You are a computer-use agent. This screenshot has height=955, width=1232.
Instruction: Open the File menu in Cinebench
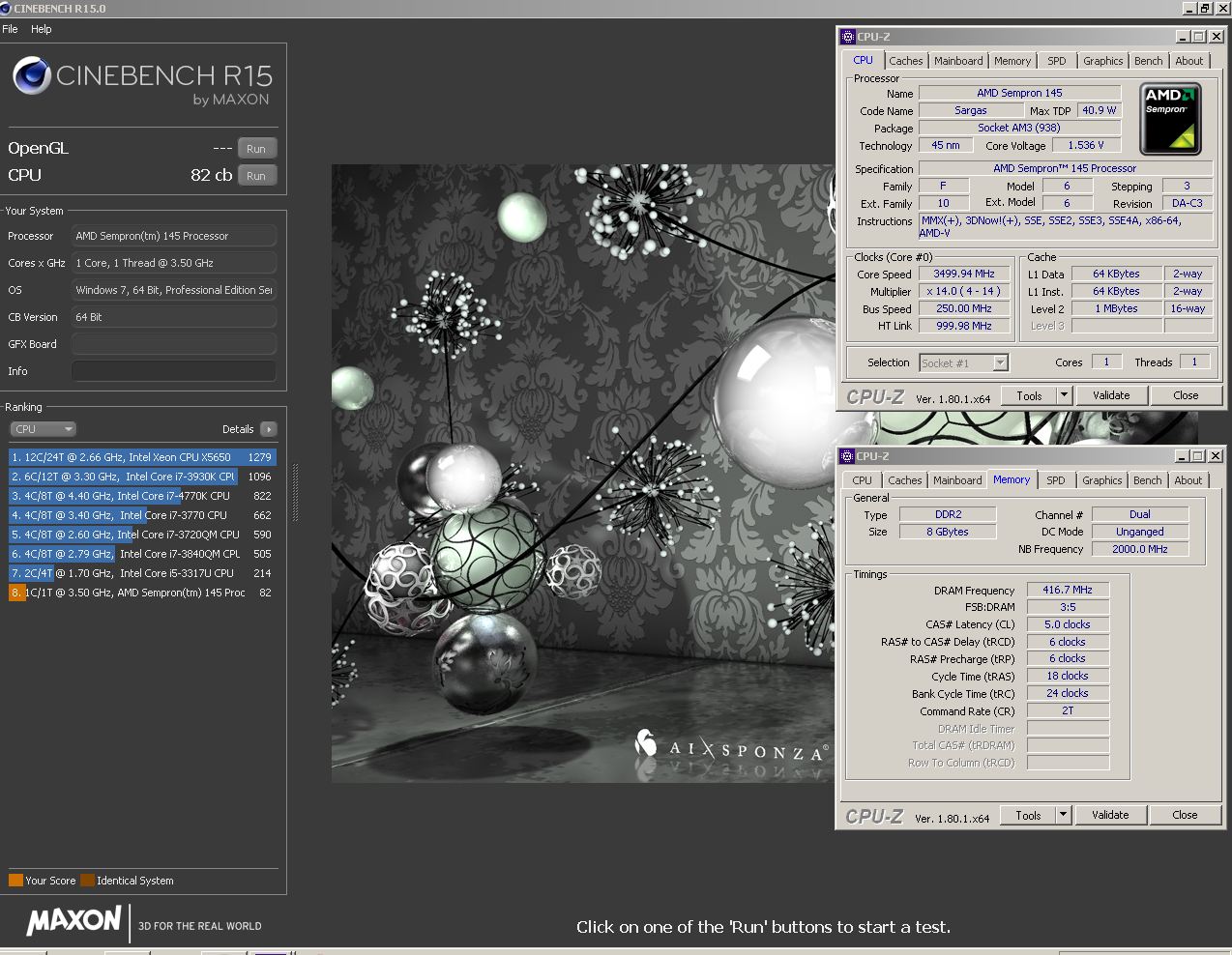tap(11, 29)
